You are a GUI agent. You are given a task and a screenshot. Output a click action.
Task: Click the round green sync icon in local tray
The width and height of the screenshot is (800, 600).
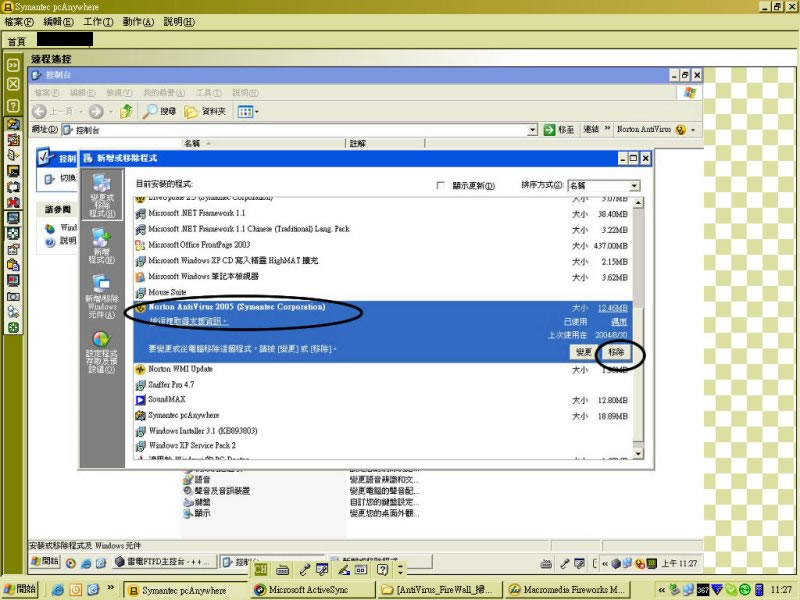(x=744, y=590)
